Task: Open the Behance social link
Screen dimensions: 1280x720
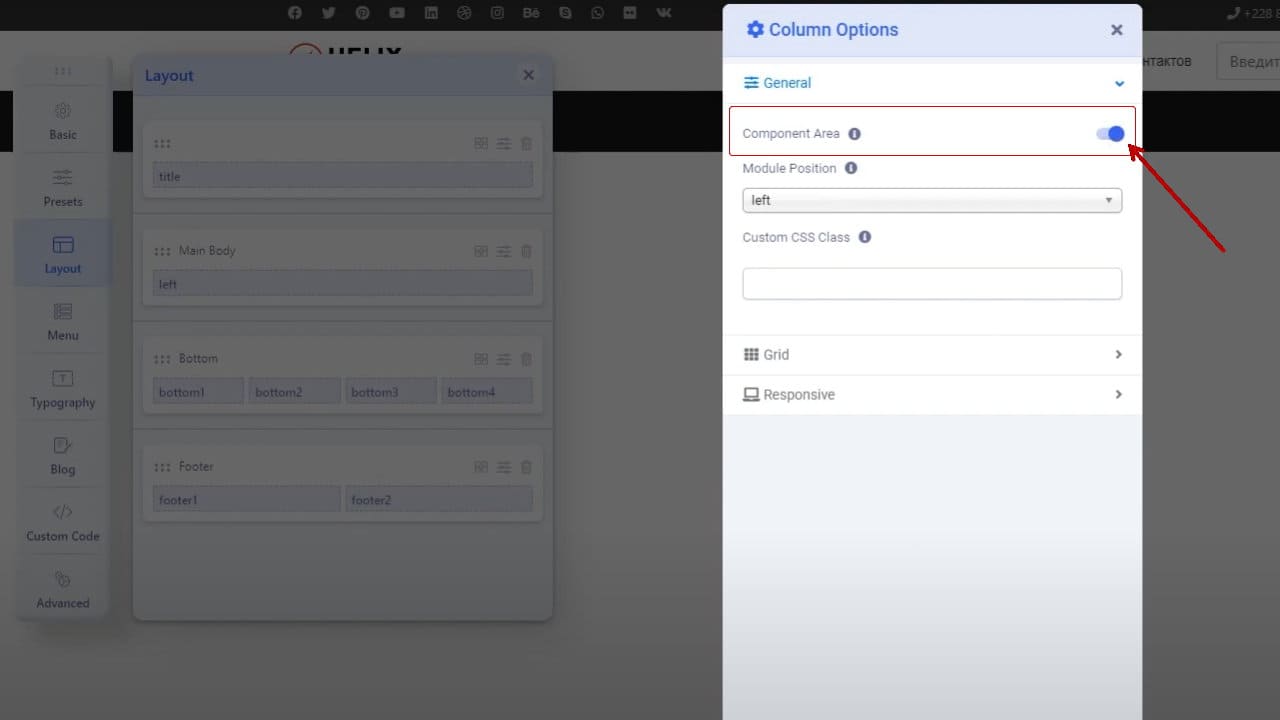Action: [x=530, y=13]
